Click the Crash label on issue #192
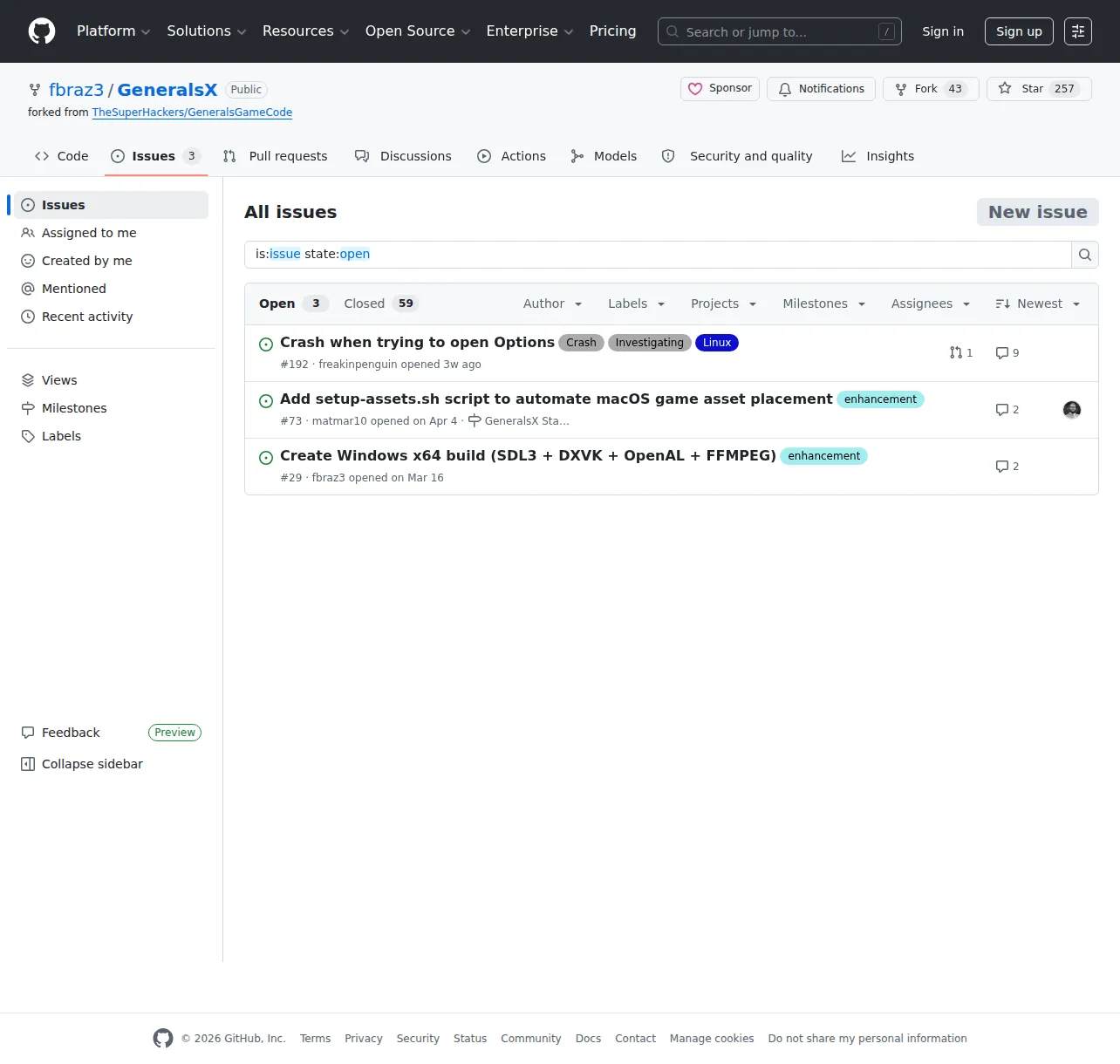The height and width of the screenshot is (1064, 1120). click(x=581, y=343)
